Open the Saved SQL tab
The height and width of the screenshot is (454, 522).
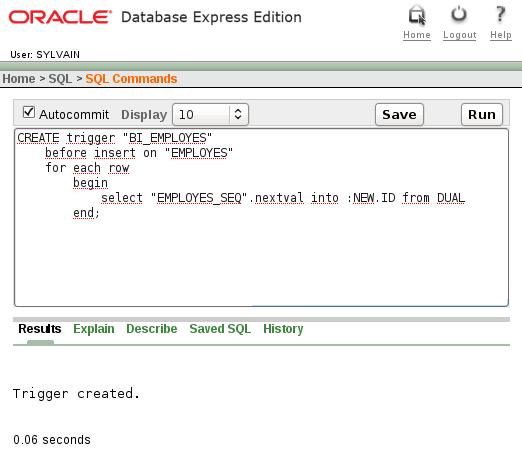pos(220,329)
